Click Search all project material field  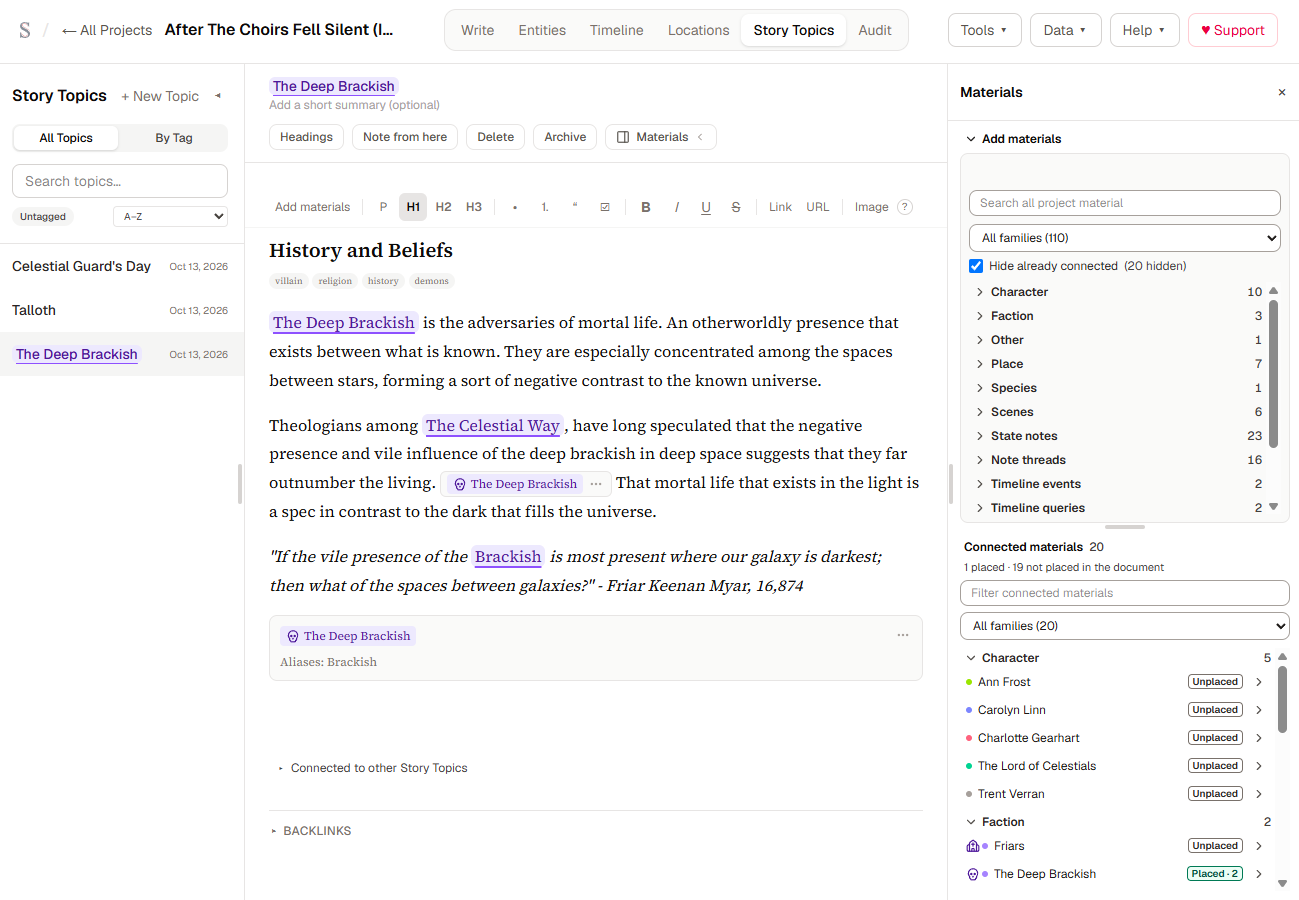[x=1125, y=203]
